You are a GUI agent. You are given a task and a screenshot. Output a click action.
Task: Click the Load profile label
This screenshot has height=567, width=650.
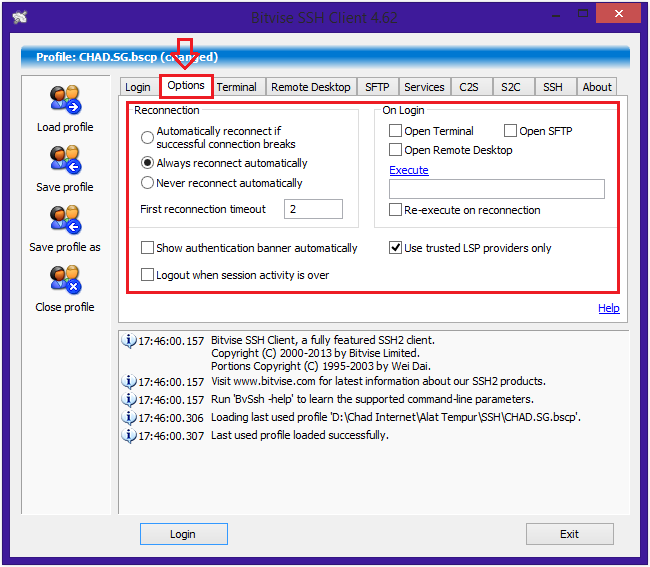pos(65,127)
